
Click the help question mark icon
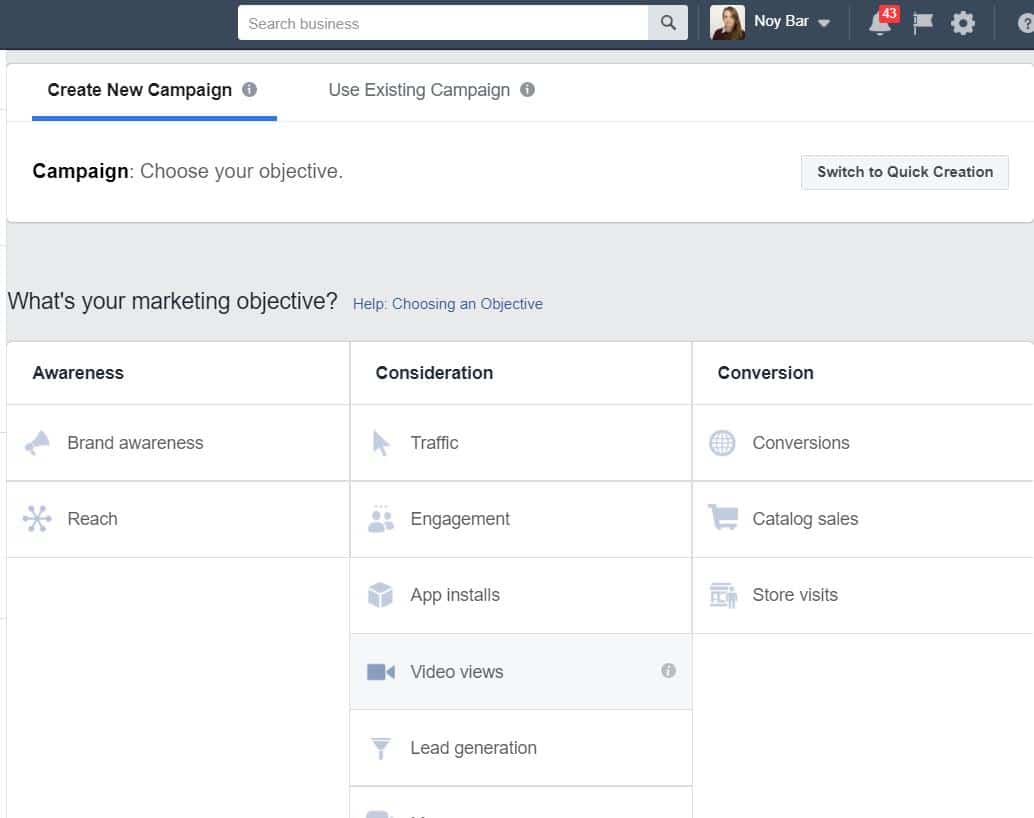(1025, 24)
